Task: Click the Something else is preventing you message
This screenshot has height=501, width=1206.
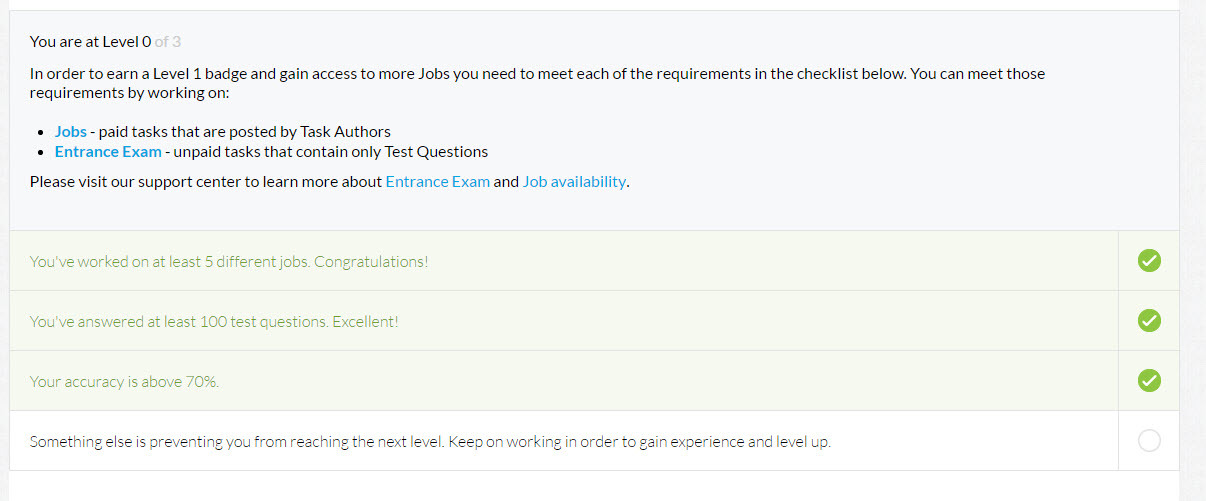Action: pos(430,441)
